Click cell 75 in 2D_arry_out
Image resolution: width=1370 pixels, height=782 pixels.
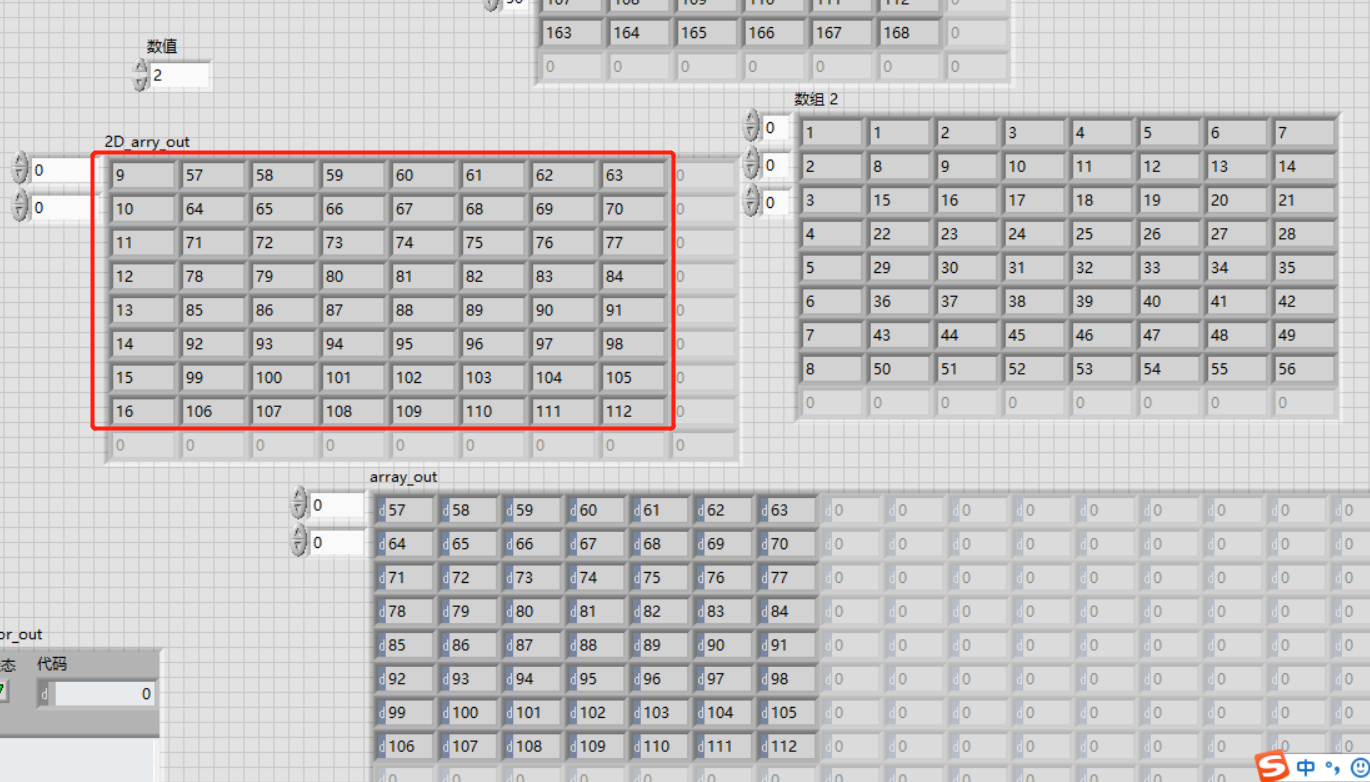(493, 242)
